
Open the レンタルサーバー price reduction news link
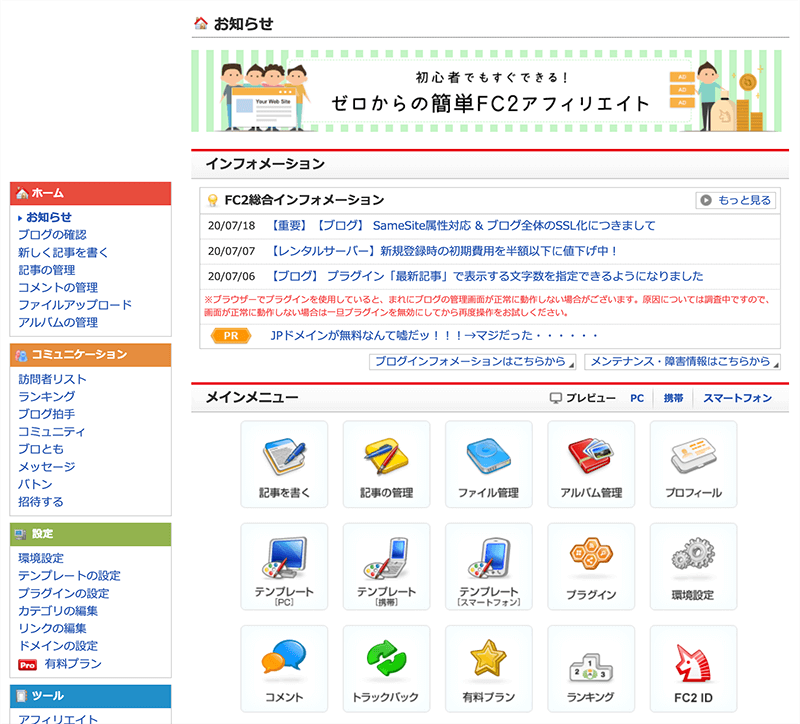(443, 251)
